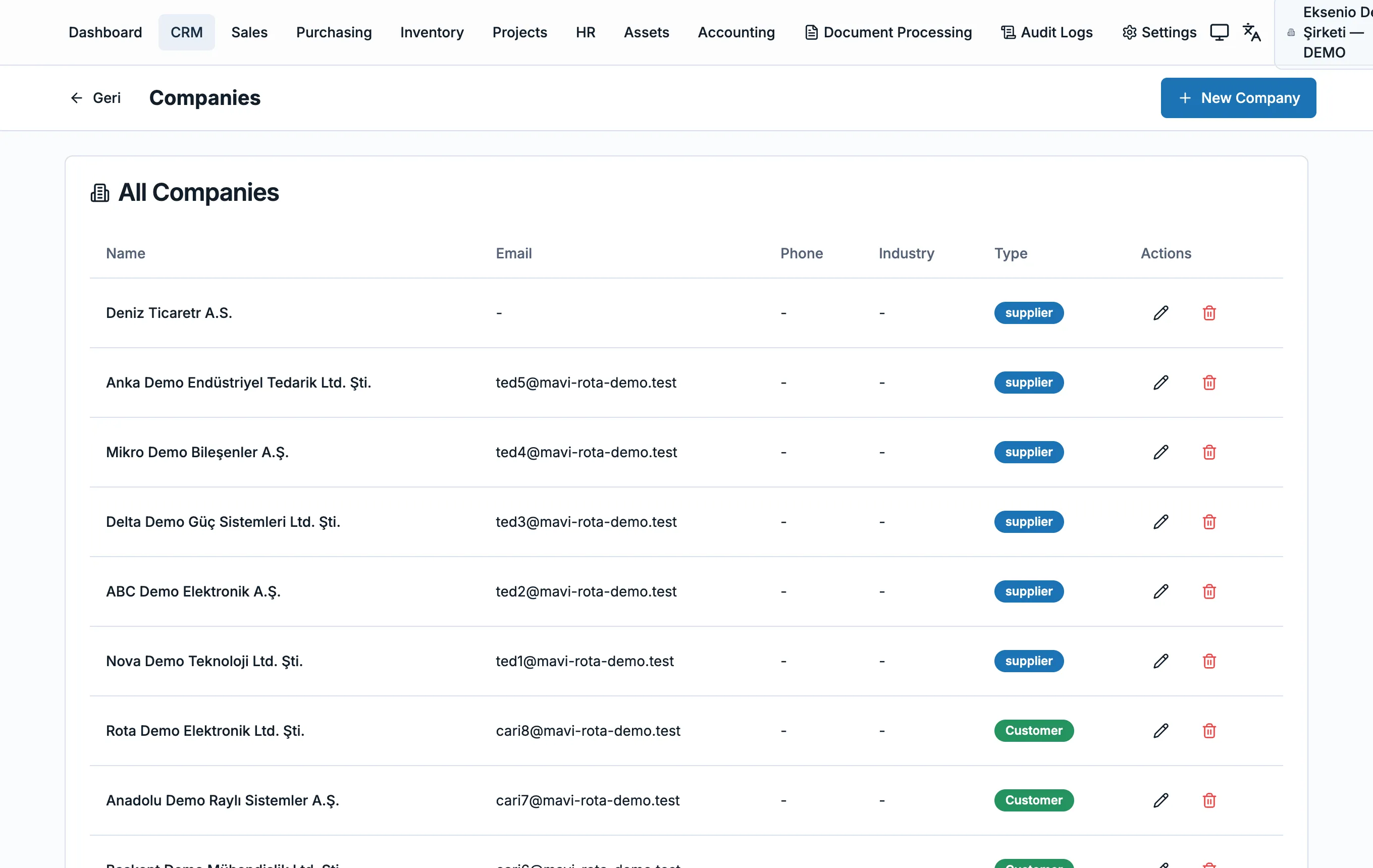Edit Delta Demo Güç Sistemleri entry
Image resolution: width=1373 pixels, height=868 pixels.
(x=1161, y=521)
